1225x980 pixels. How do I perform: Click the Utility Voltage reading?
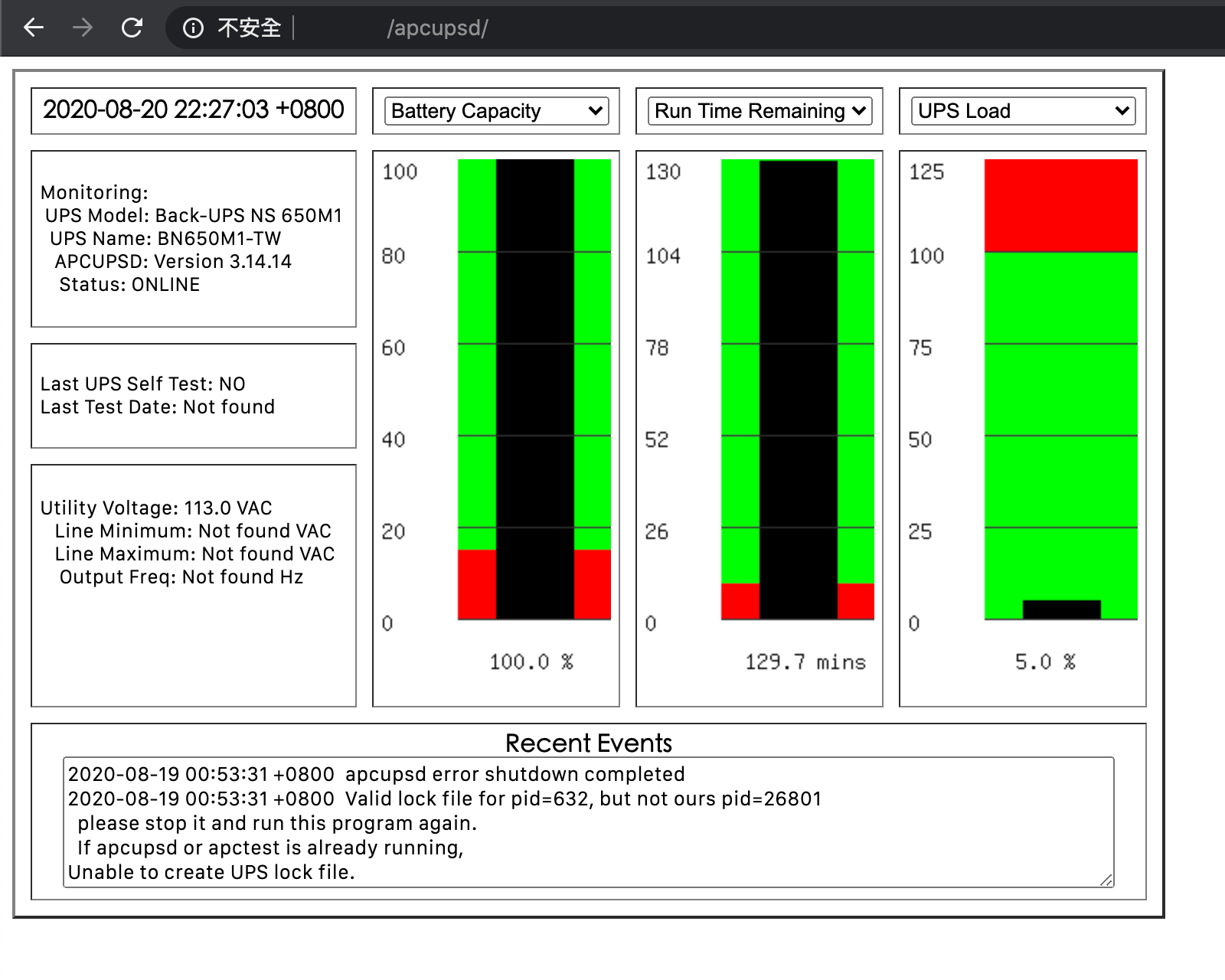tap(155, 508)
